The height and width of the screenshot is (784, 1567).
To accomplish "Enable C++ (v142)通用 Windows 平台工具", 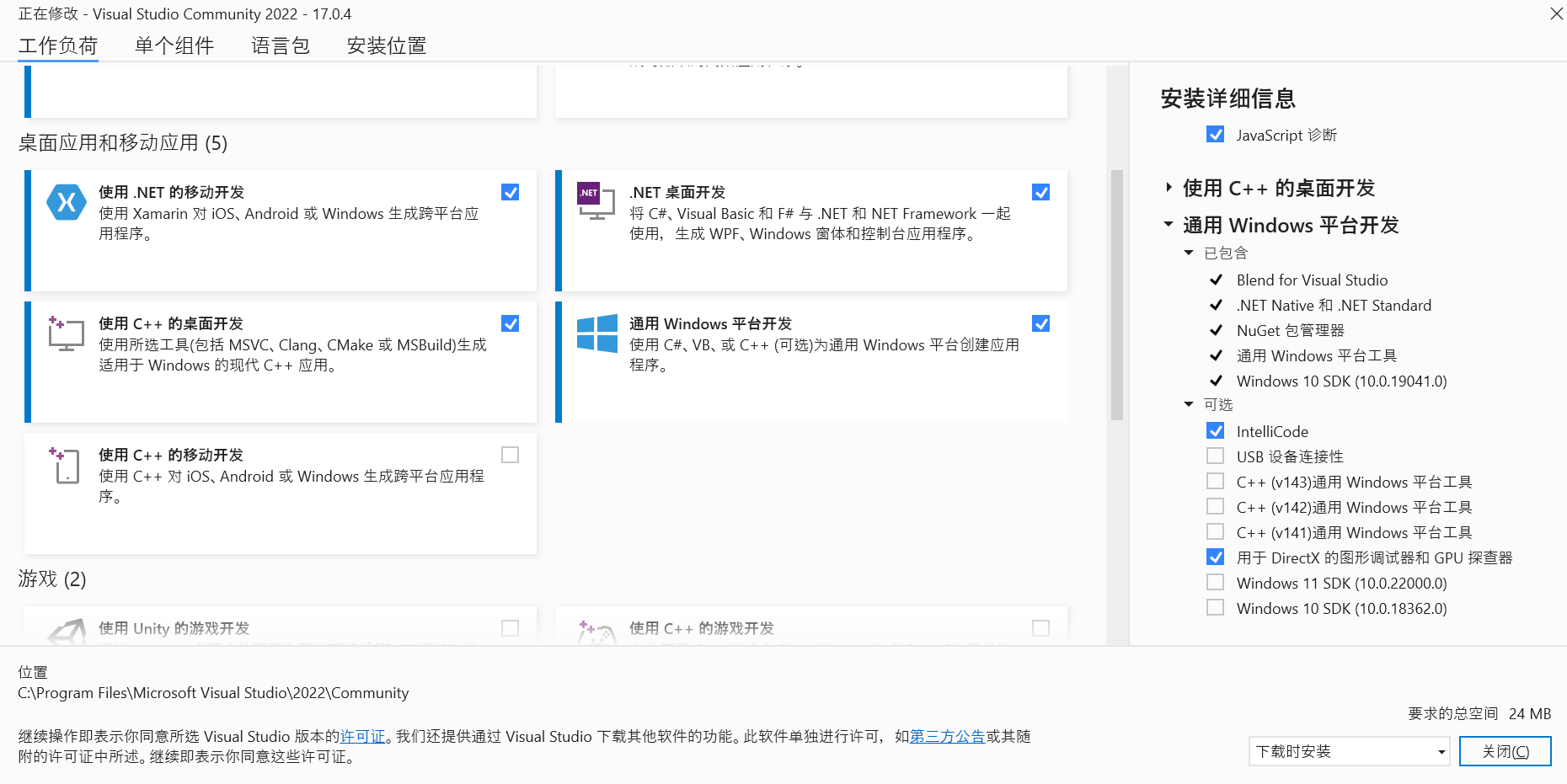I will pyautogui.click(x=1216, y=507).
